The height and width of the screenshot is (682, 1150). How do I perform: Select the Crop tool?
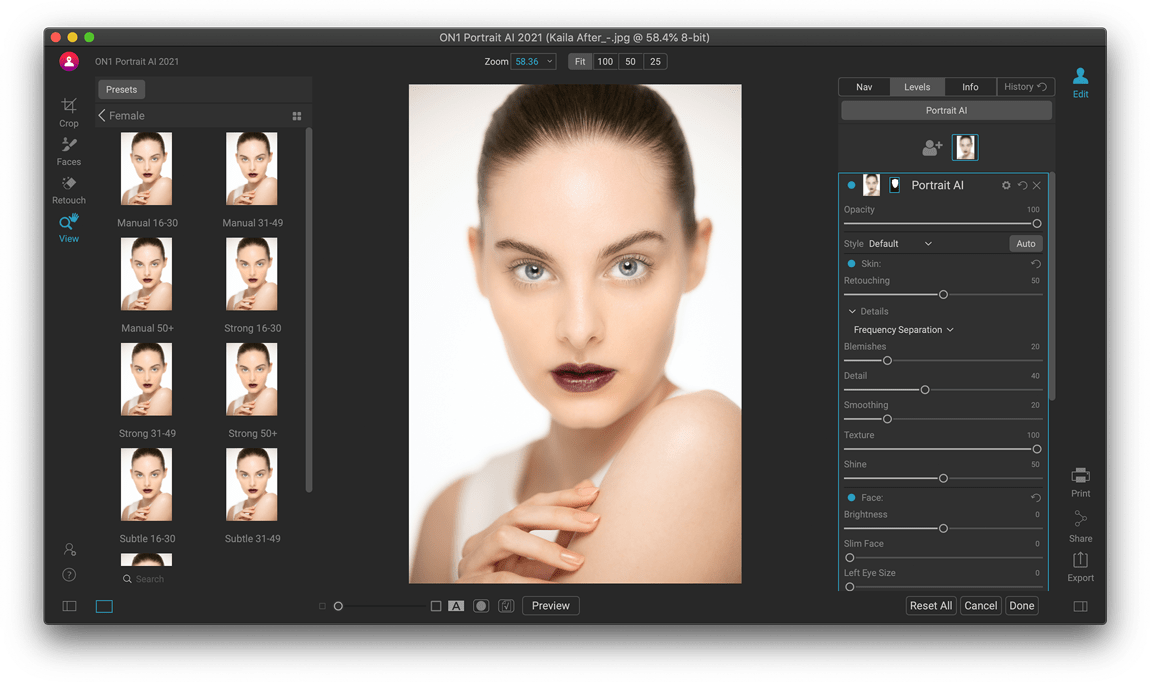[x=69, y=112]
